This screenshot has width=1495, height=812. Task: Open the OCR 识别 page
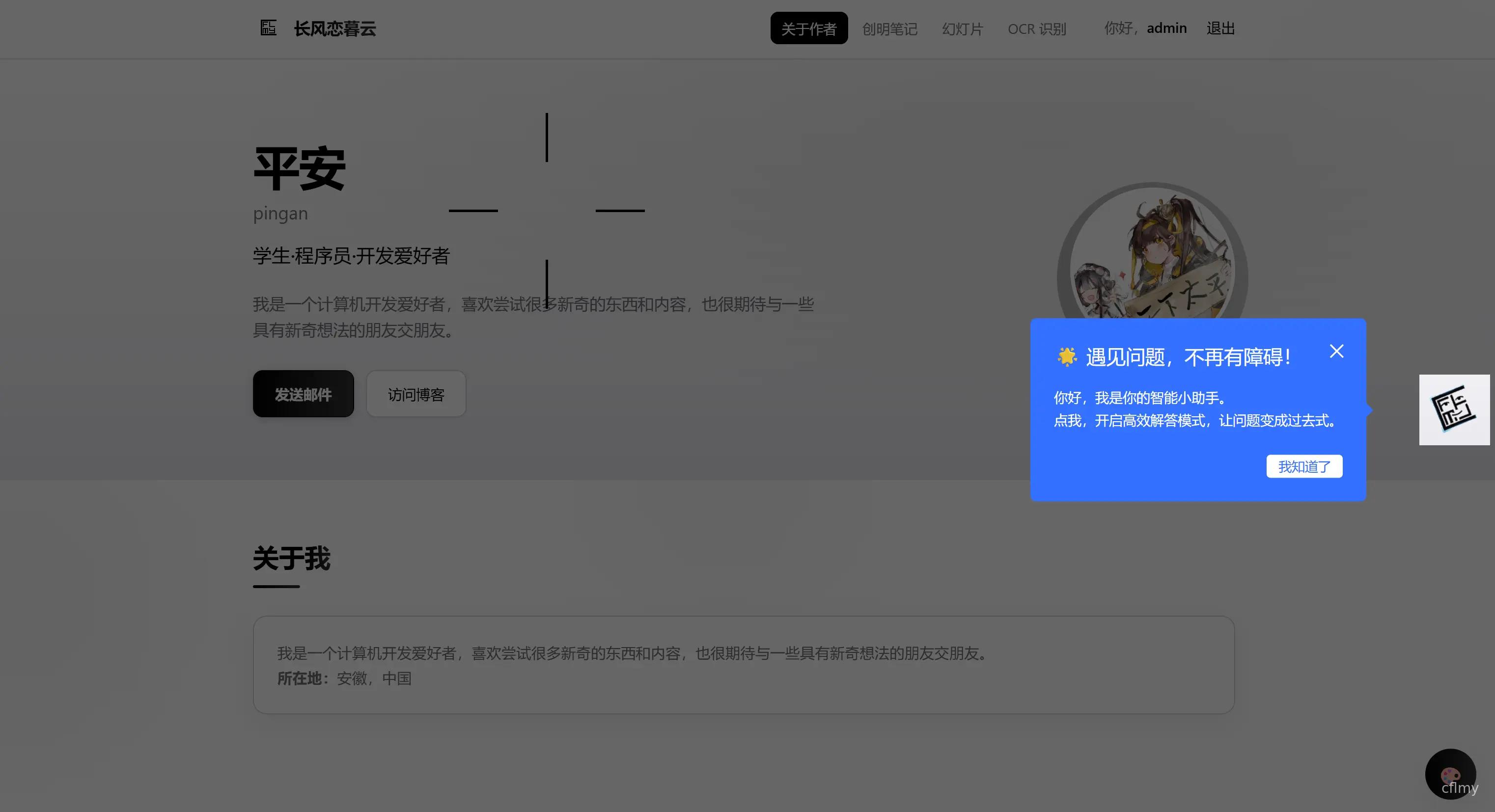(x=1037, y=28)
